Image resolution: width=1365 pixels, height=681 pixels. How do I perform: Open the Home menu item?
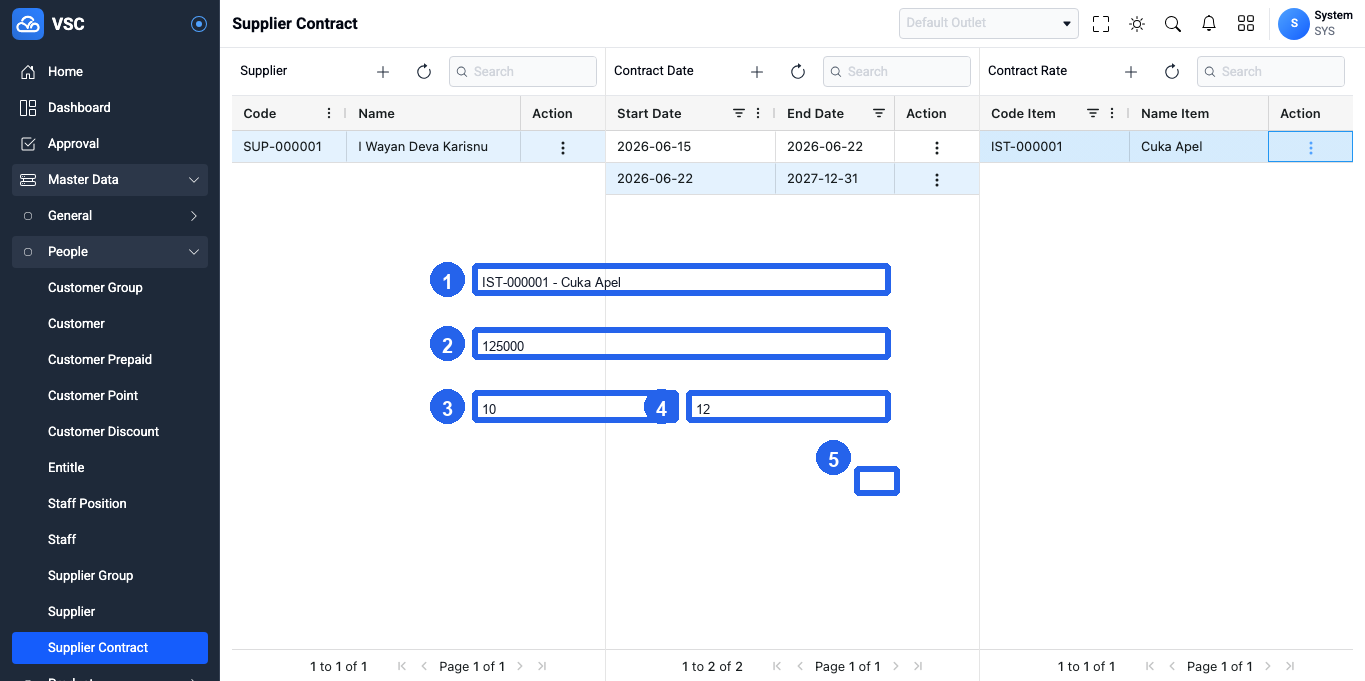(x=110, y=72)
